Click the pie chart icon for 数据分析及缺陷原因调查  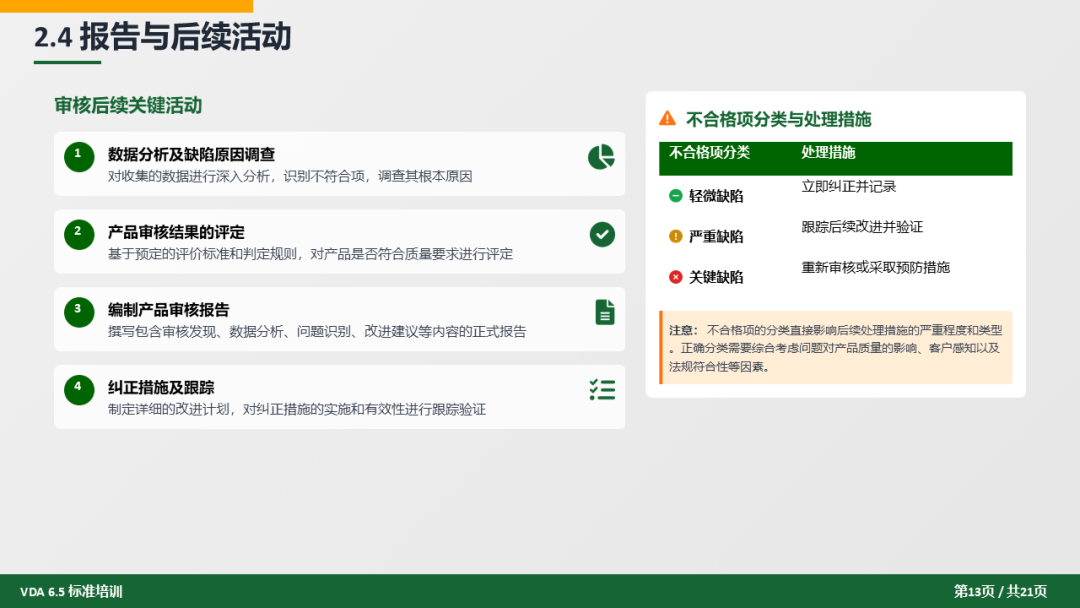601,157
